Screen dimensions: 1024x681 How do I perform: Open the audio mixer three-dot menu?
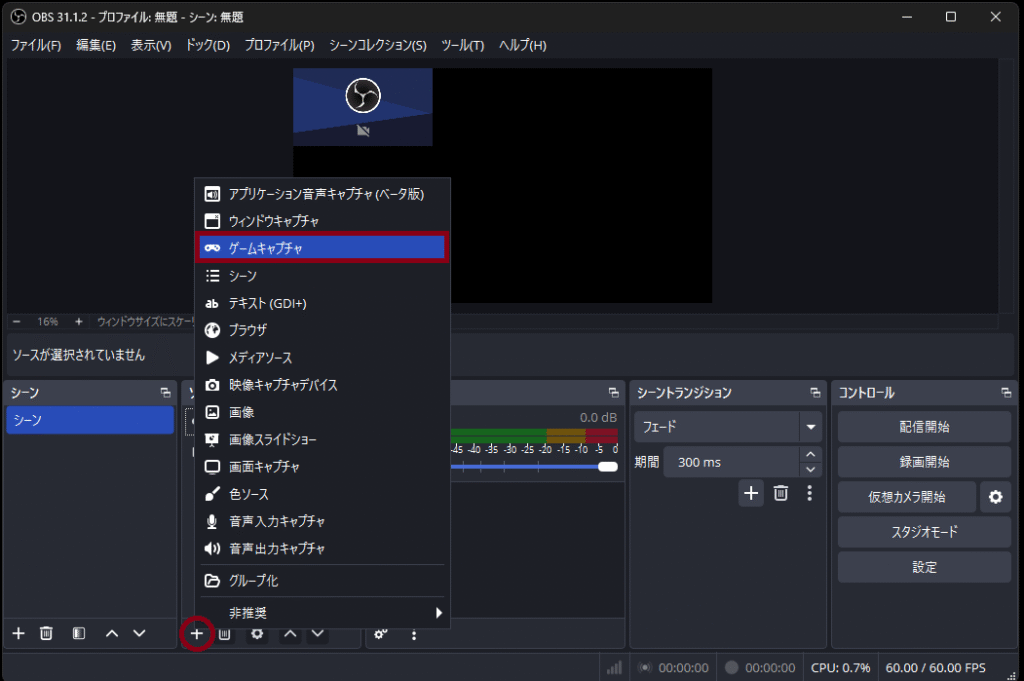click(413, 634)
